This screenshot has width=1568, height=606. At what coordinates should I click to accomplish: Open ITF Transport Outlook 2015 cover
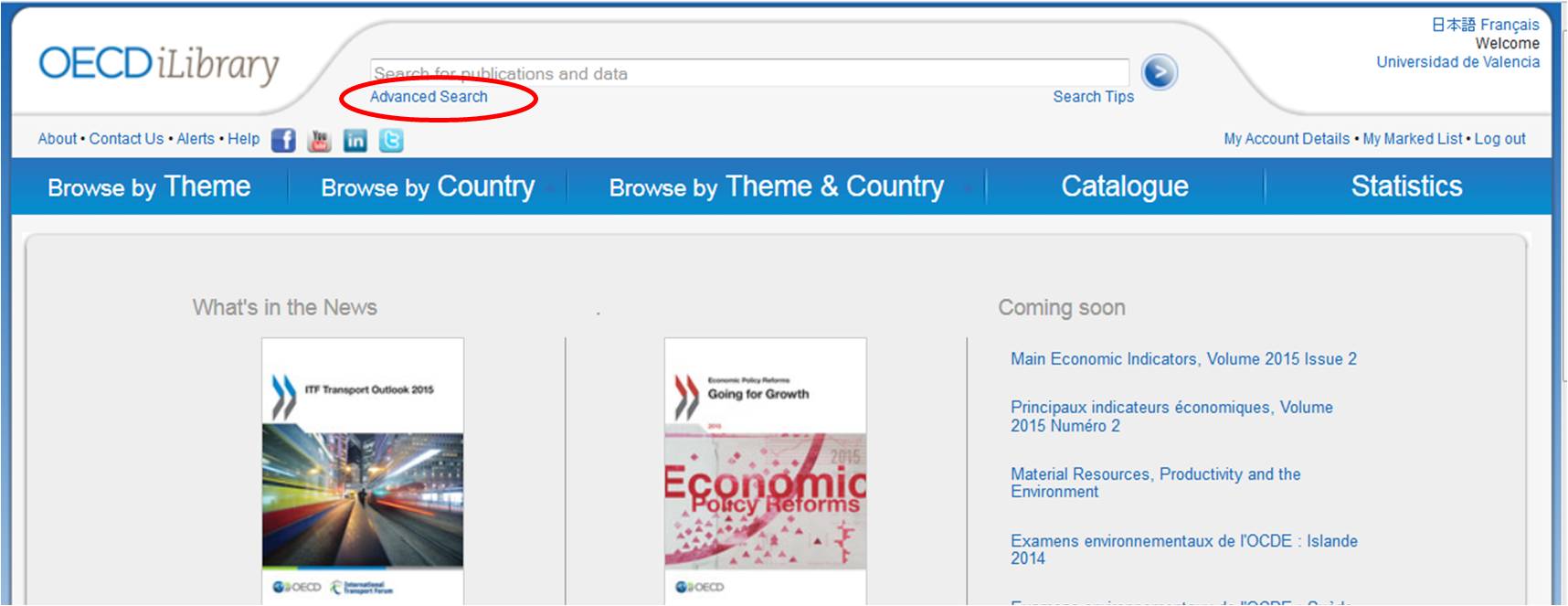pyautogui.click(x=363, y=471)
